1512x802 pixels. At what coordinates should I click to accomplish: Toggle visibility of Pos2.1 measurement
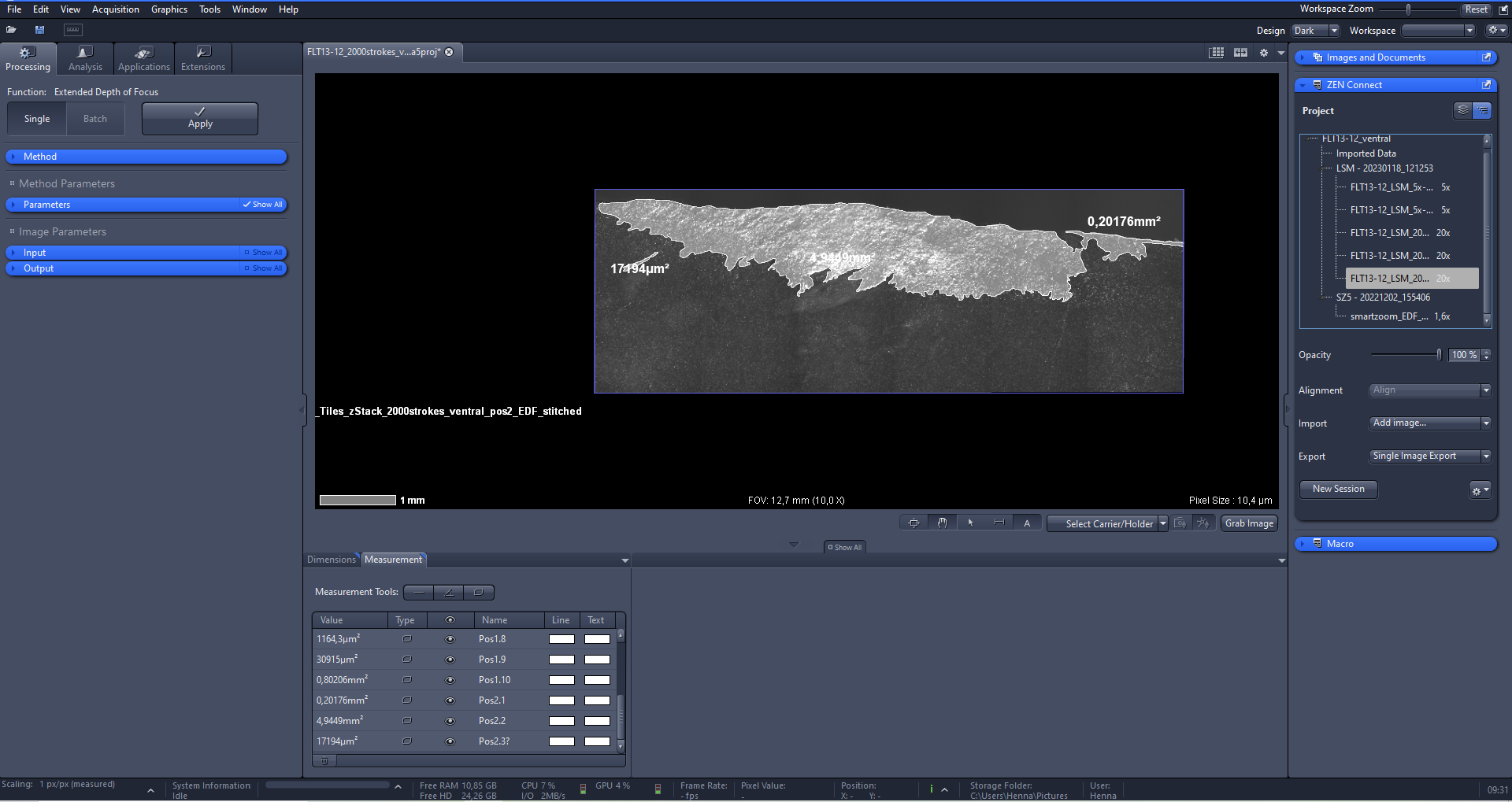[x=450, y=700]
